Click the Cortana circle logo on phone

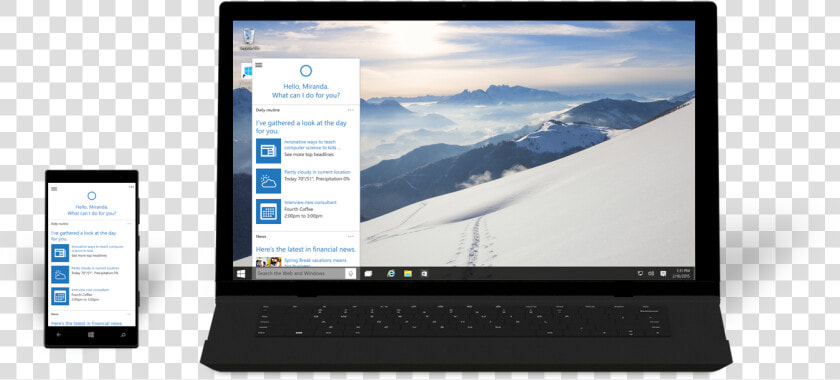click(92, 196)
